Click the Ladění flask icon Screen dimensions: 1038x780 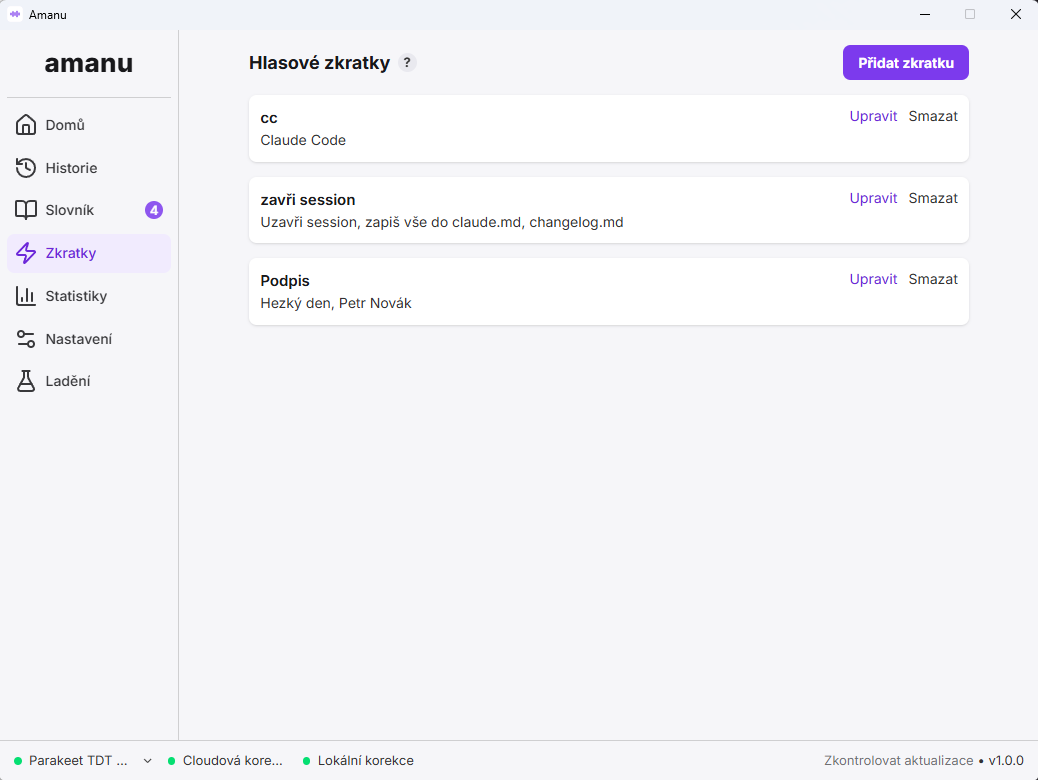click(26, 381)
